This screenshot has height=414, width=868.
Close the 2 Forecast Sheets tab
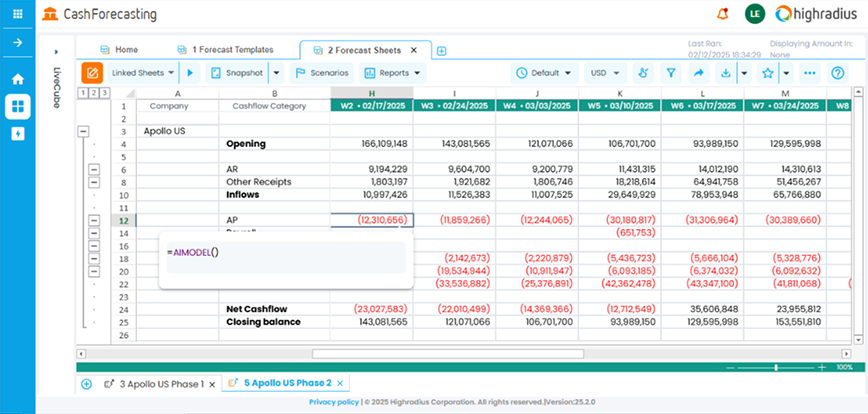click(414, 50)
